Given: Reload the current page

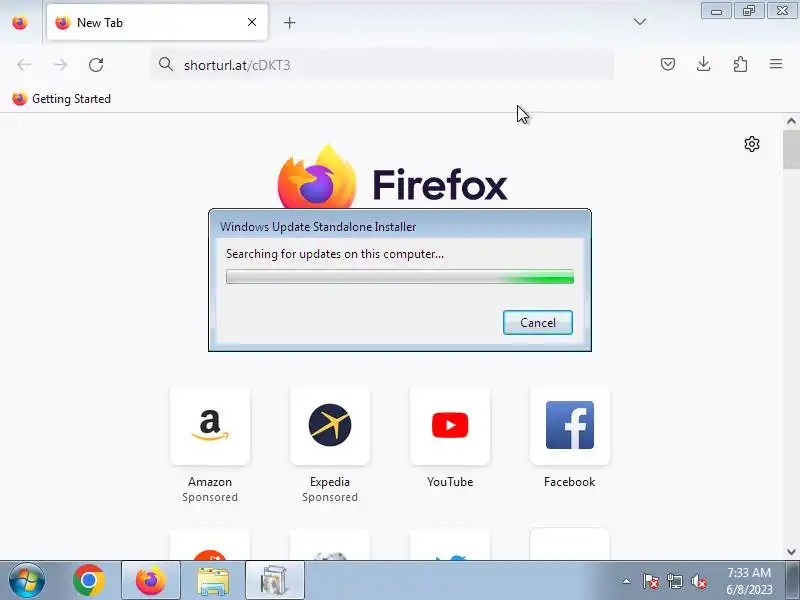Looking at the screenshot, I should tap(96, 65).
